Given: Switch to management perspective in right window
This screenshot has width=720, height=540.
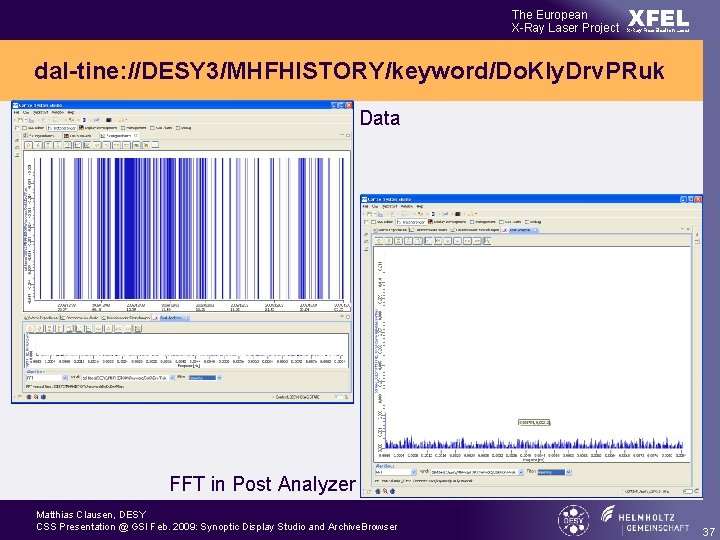Looking at the screenshot, I should pos(483,222).
